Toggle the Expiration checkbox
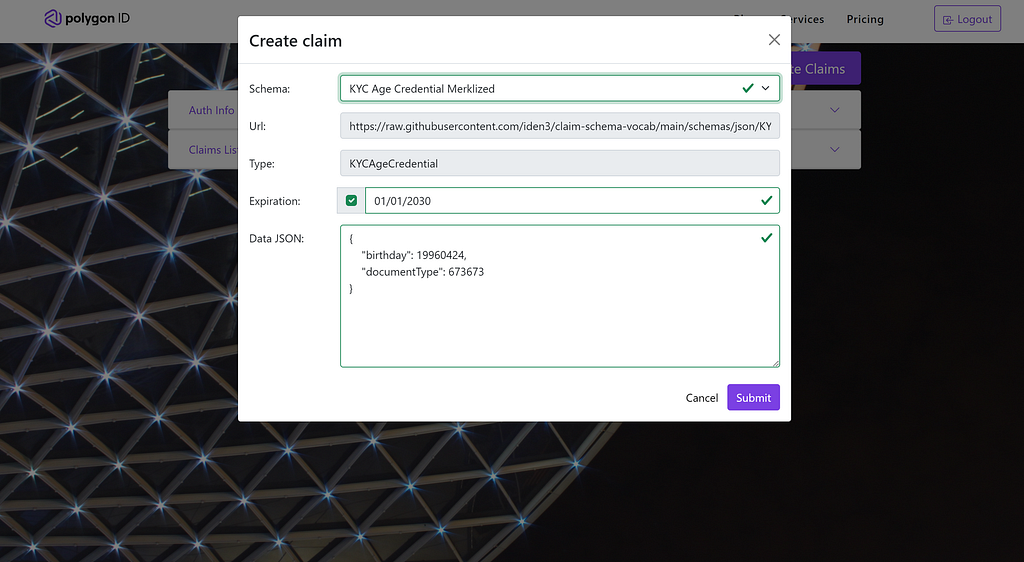 coord(351,200)
